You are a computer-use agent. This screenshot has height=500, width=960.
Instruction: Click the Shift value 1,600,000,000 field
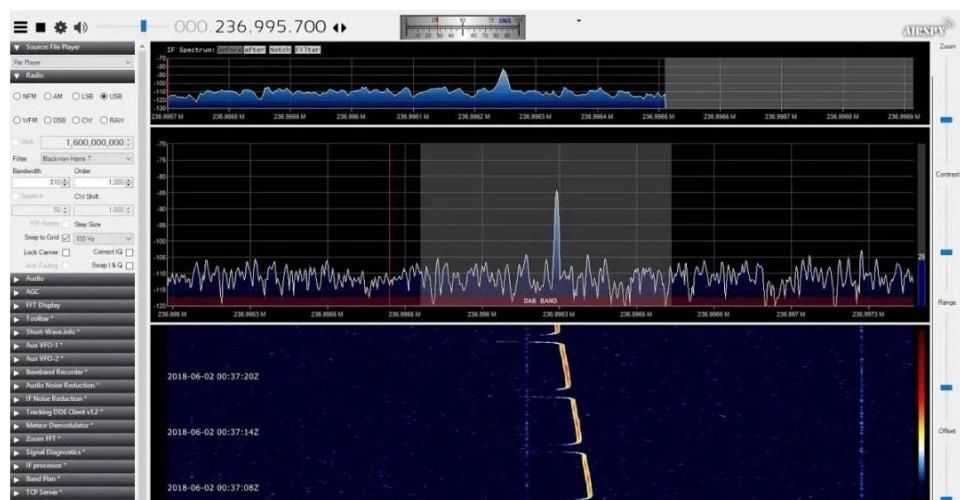[x=86, y=142]
